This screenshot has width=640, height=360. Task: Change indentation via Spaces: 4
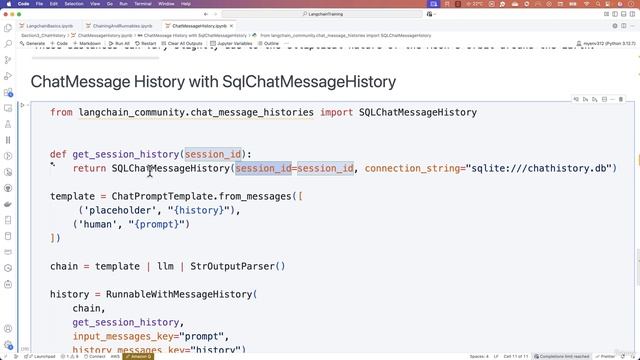[x=479, y=356]
